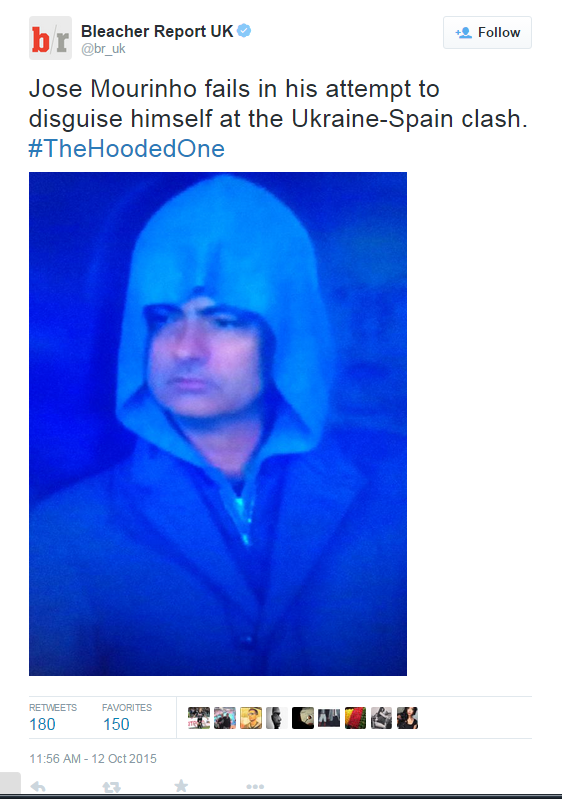
Task: Click the black-and-white side profile avatar
Action: tap(277, 718)
